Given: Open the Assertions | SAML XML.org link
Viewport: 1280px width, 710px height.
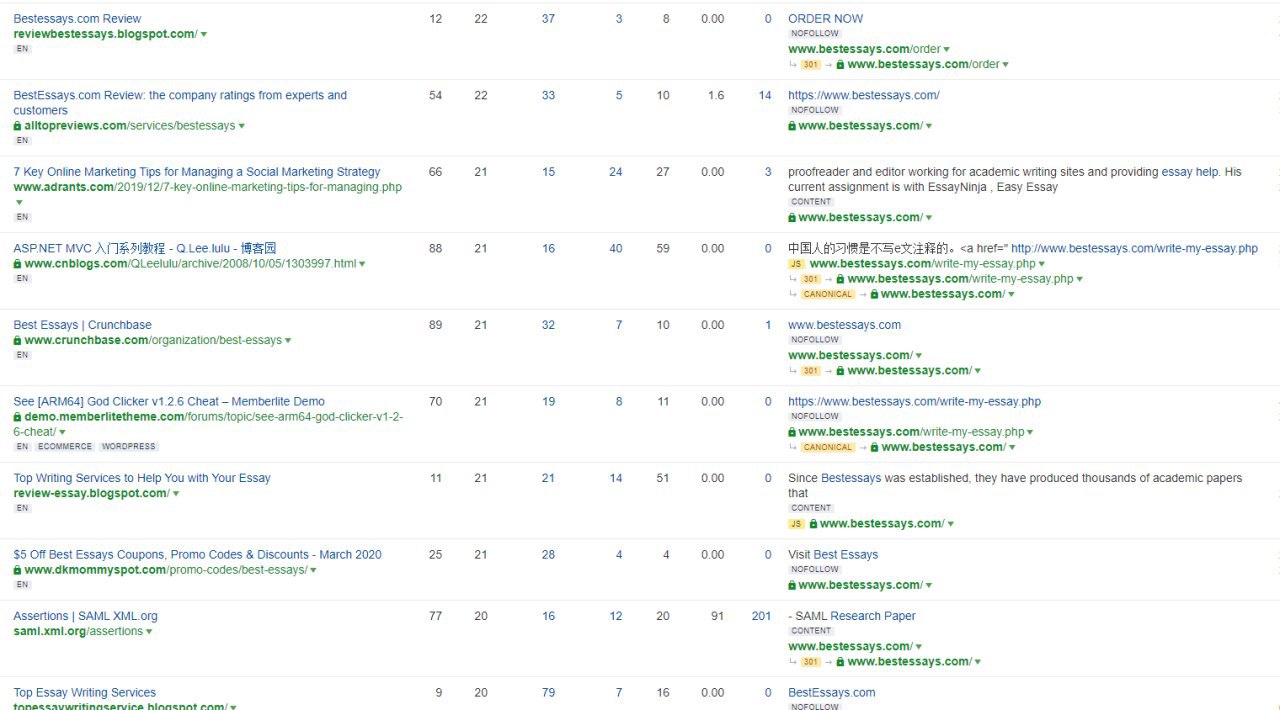Looking at the screenshot, I should [85, 616].
